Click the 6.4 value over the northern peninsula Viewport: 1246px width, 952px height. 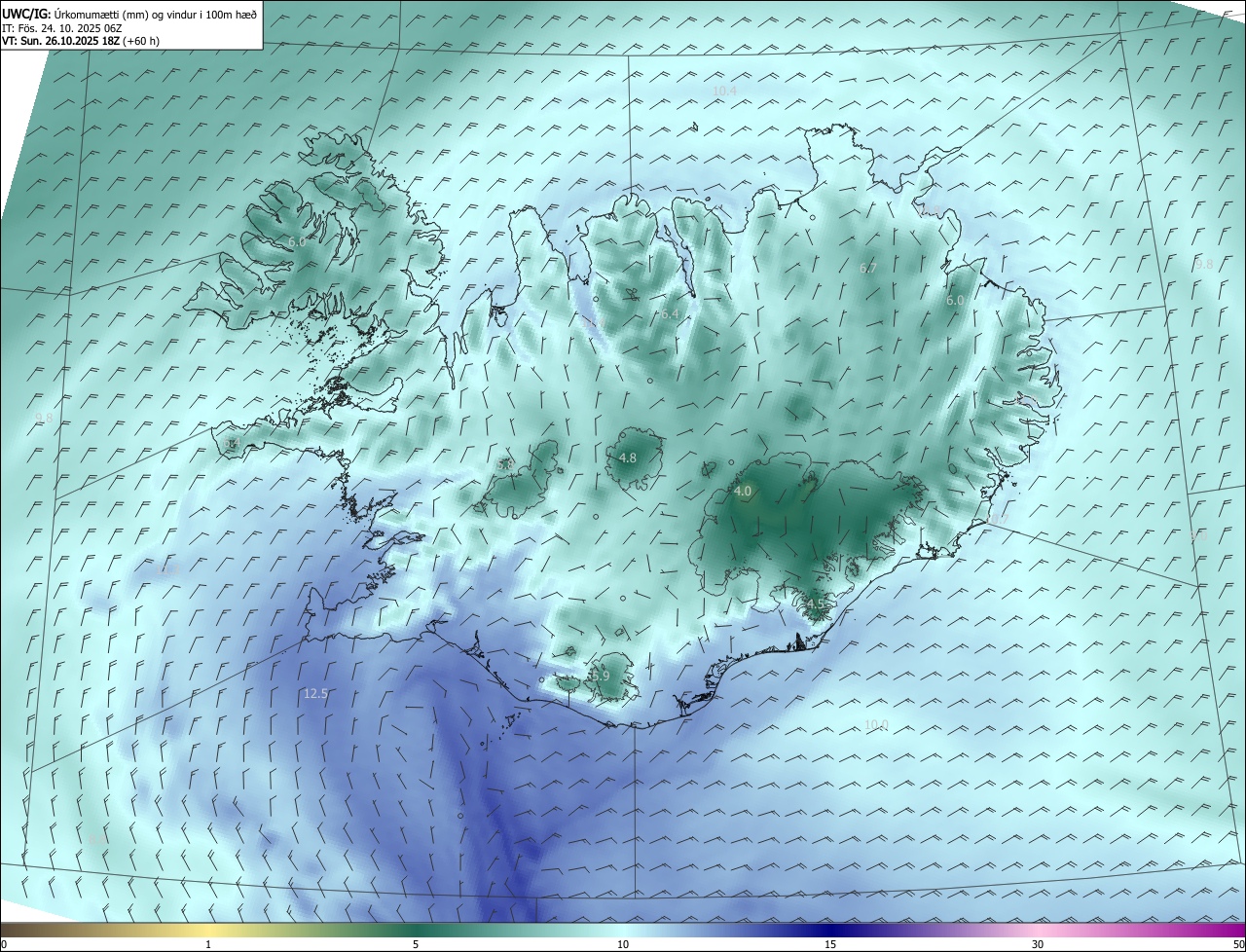pos(670,314)
